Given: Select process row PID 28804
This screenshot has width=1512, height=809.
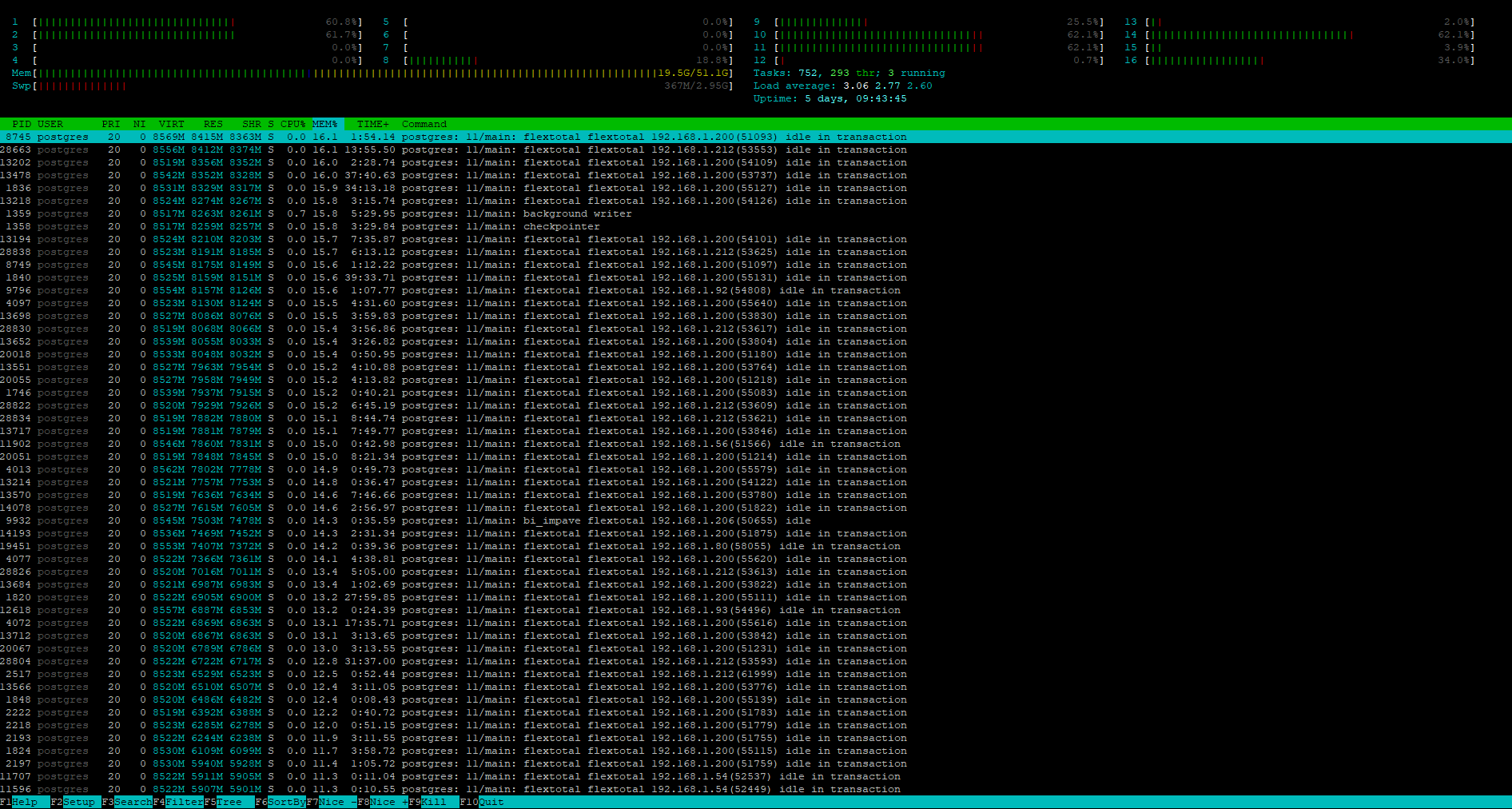Looking at the screenshot, I should click(x=756, y=661).
